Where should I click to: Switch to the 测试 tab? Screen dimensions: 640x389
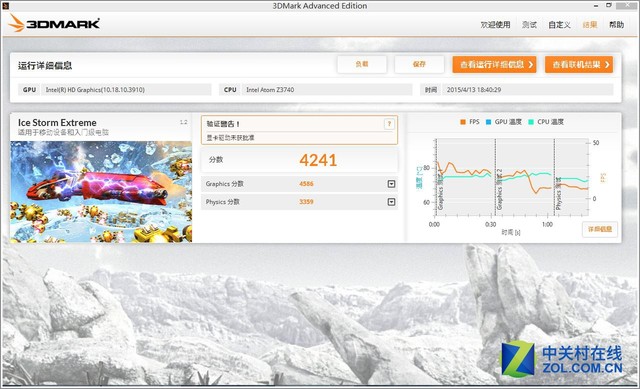(x=529, y=25)
